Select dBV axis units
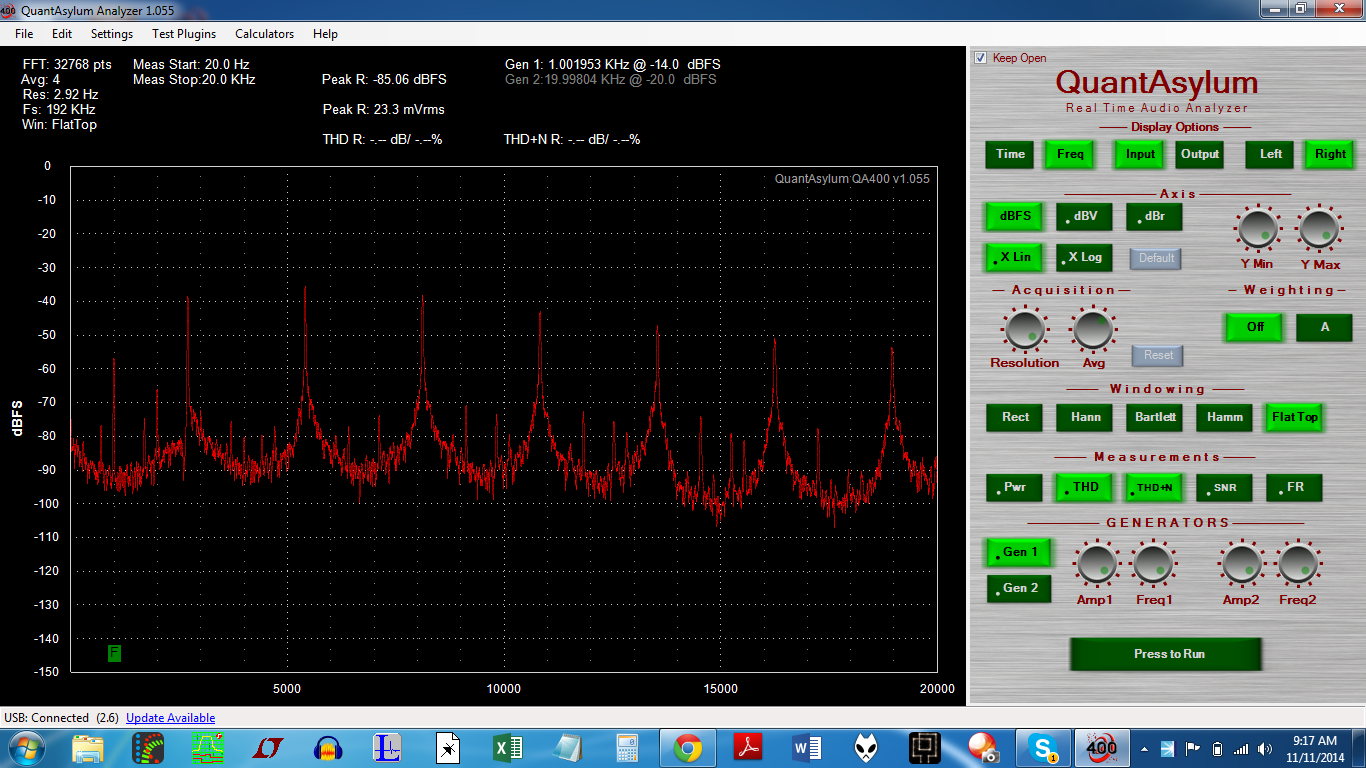This screenshot has height=768, width=1366. (1084, 216)
